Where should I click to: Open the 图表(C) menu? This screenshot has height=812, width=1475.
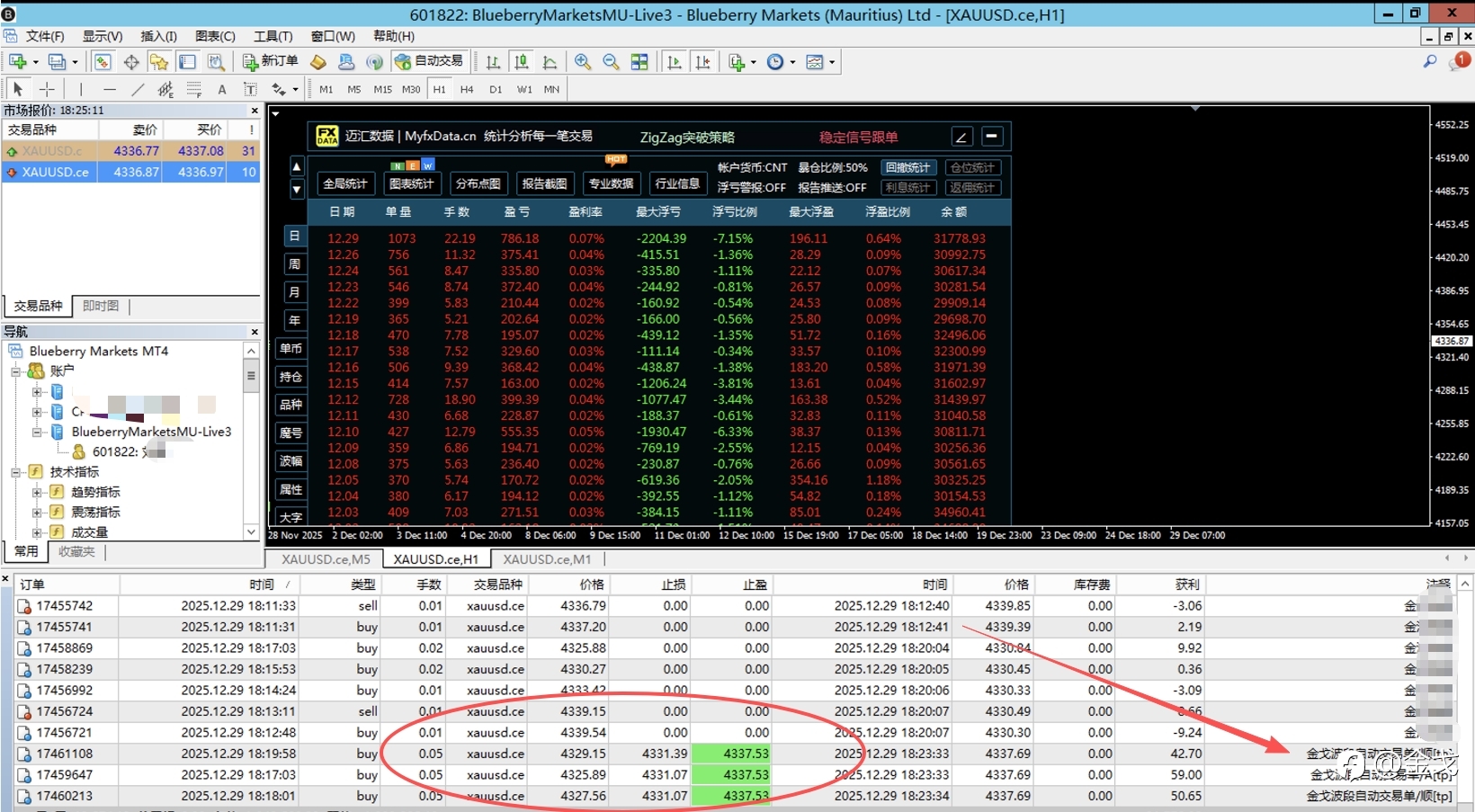coord(215,36)
